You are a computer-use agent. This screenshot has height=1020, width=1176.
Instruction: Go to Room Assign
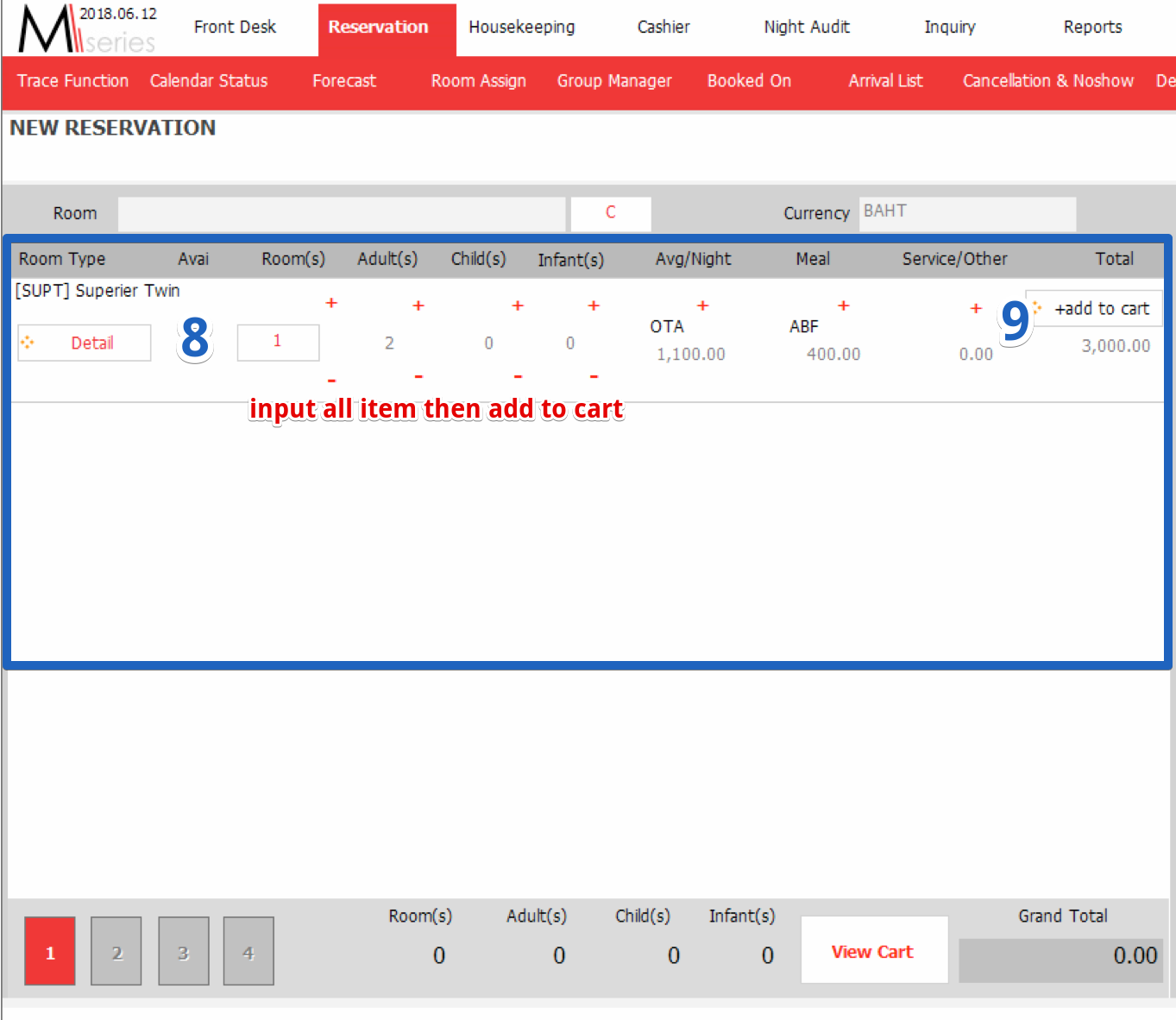[479, 80]
